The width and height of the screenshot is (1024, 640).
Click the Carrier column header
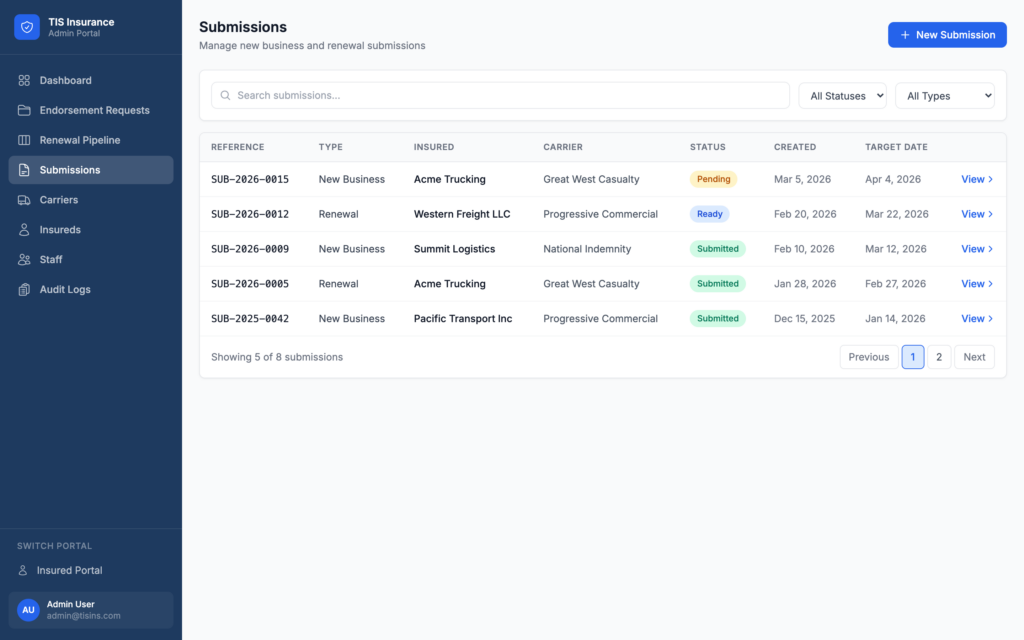pyautogui.click(x=563, y=147)
